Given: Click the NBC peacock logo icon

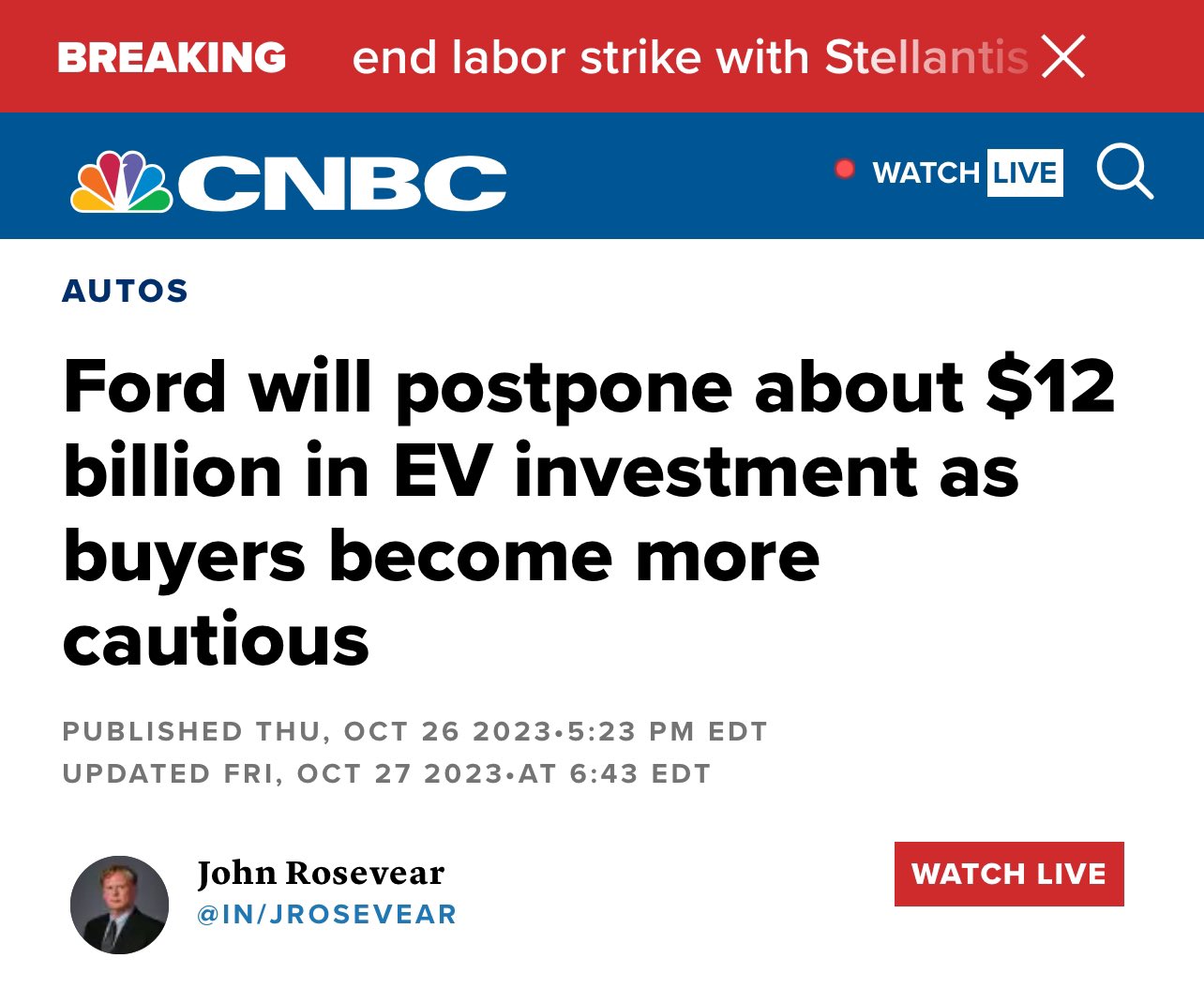Looking at the screenshot, I should coord(122,181).
